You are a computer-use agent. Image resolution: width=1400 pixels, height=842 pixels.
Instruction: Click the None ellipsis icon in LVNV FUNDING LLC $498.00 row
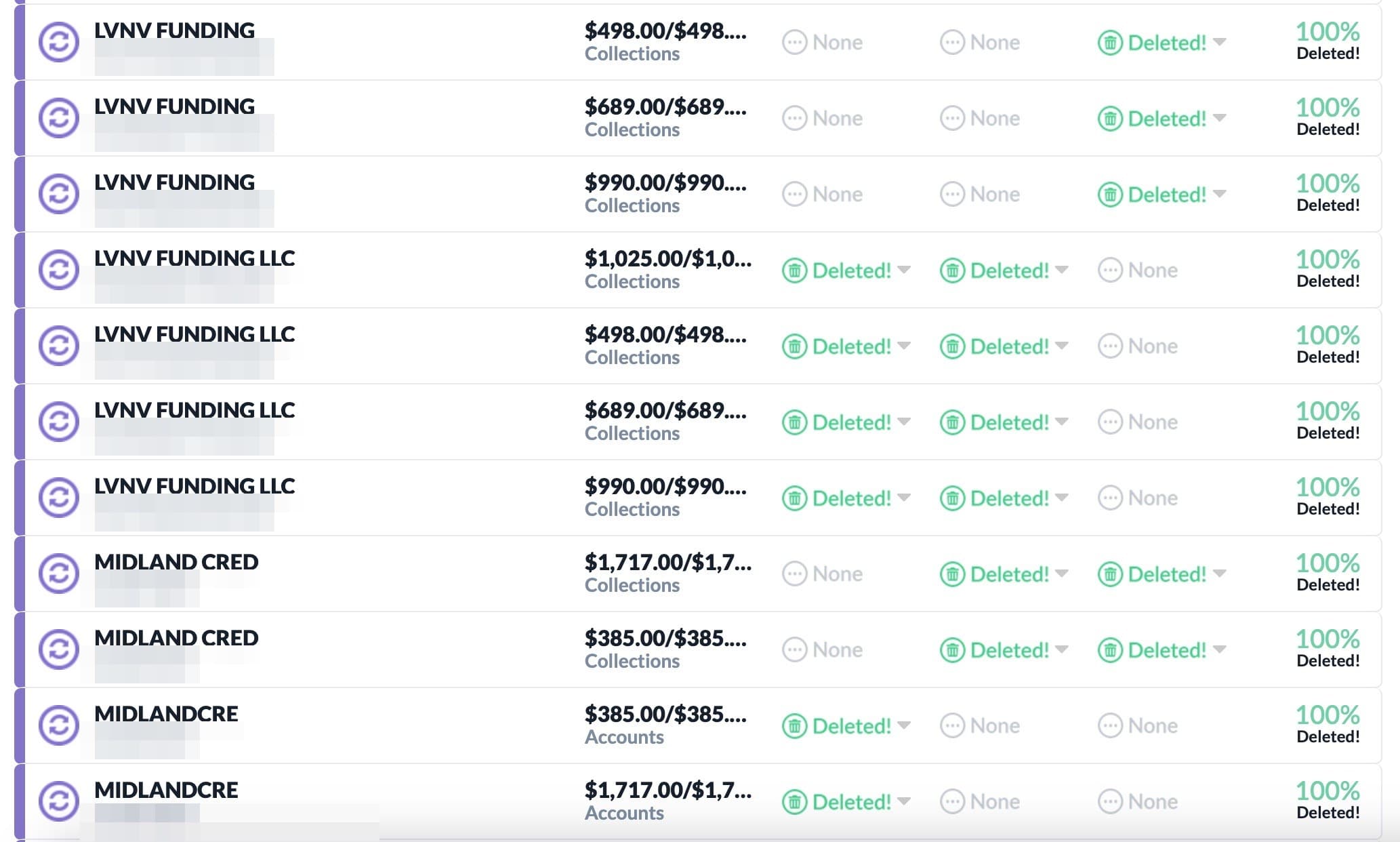[1110, 346]
